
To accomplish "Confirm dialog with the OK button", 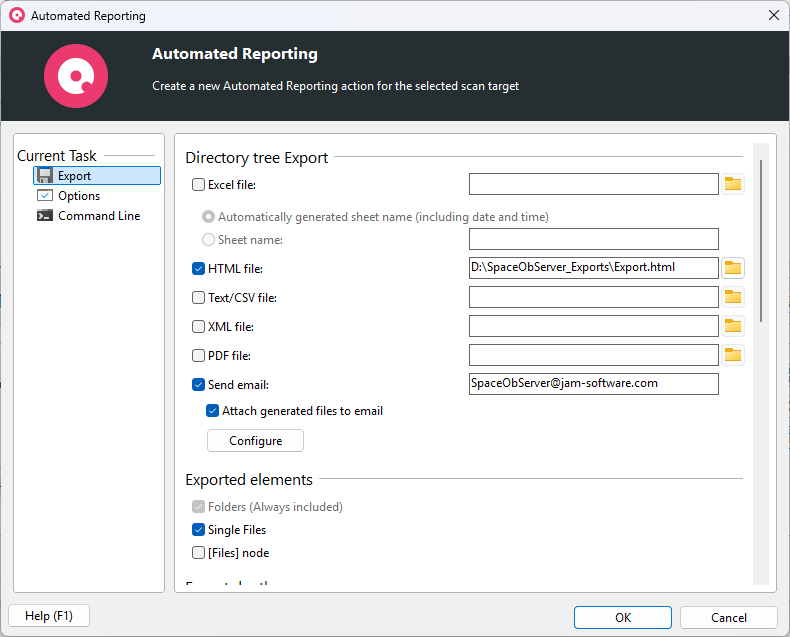I will [x=622, y=617].
